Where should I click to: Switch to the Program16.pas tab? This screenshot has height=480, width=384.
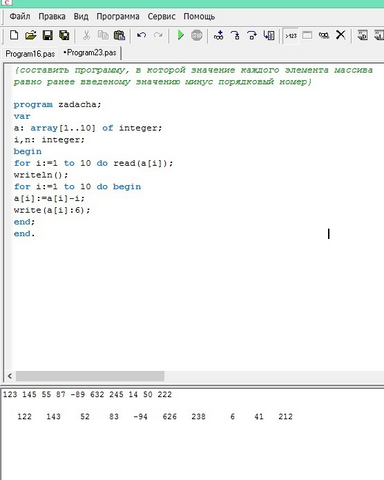click(x=30, y=54)
